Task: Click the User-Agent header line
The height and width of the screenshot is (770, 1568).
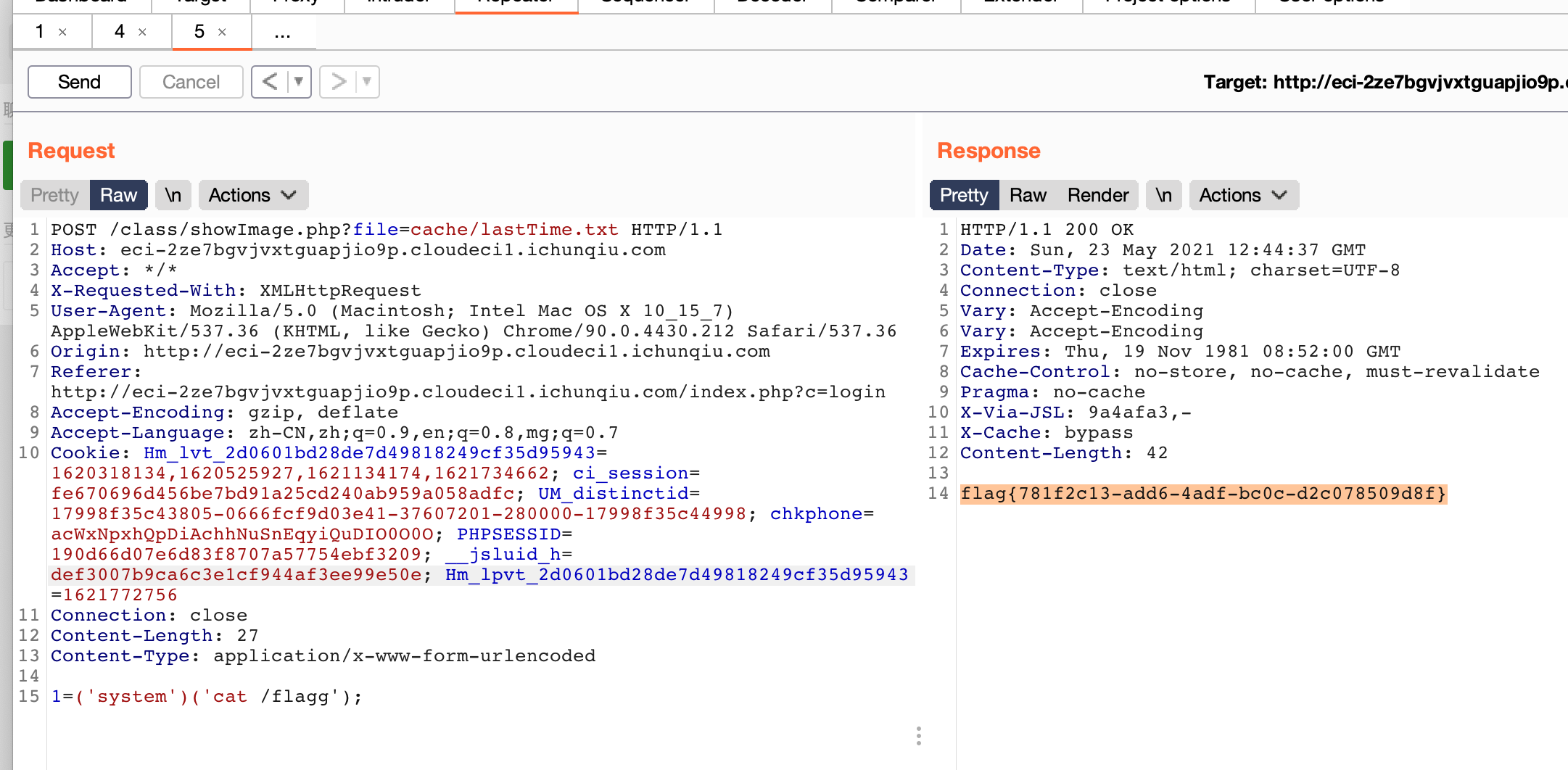Action: (474, 321)
